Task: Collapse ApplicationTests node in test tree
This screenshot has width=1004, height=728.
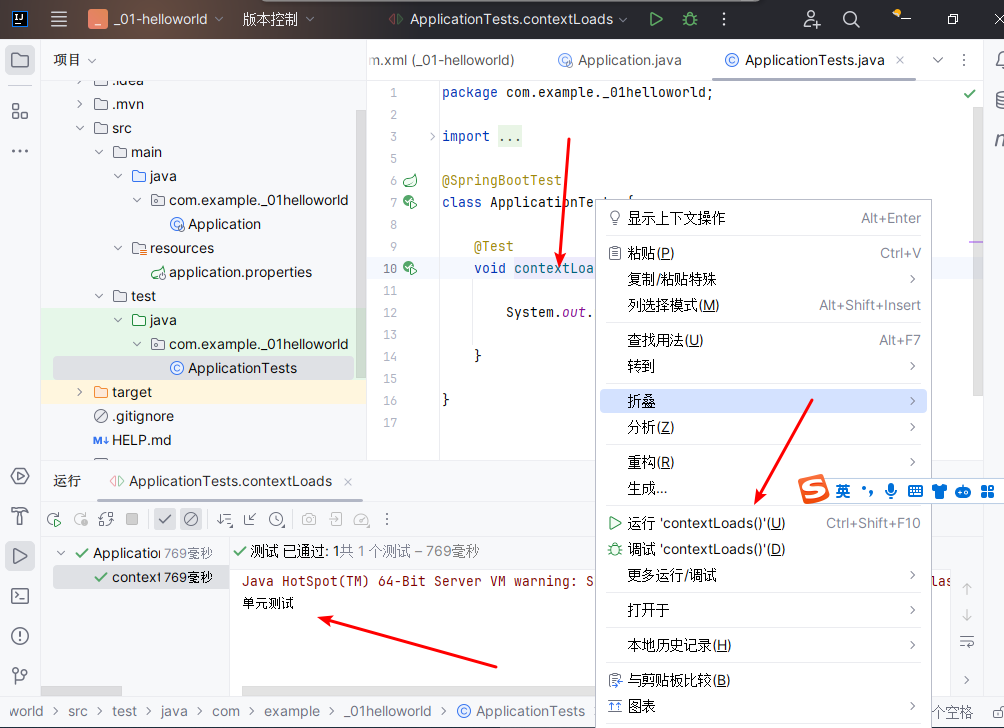Action: [x=61, y=553]
